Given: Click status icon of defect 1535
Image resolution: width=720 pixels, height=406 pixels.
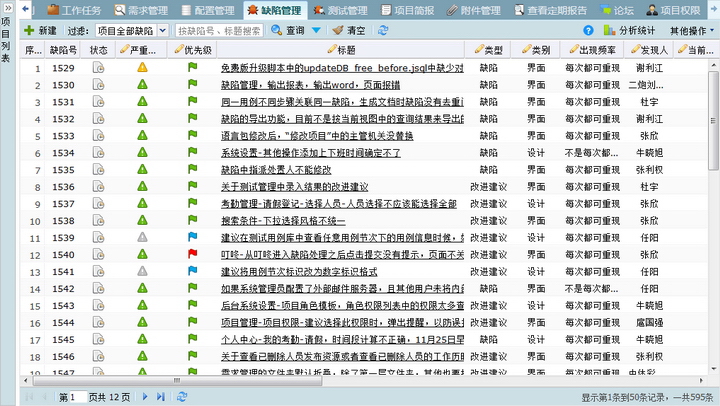Looking at the screenshot, I should (98, 170).
